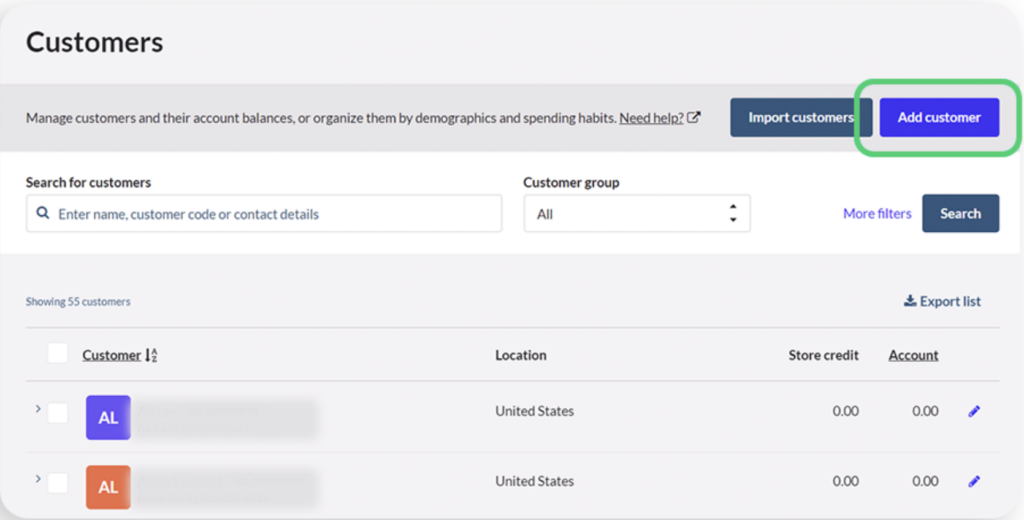Click the Showing 55 customers text

pos(78,301)
